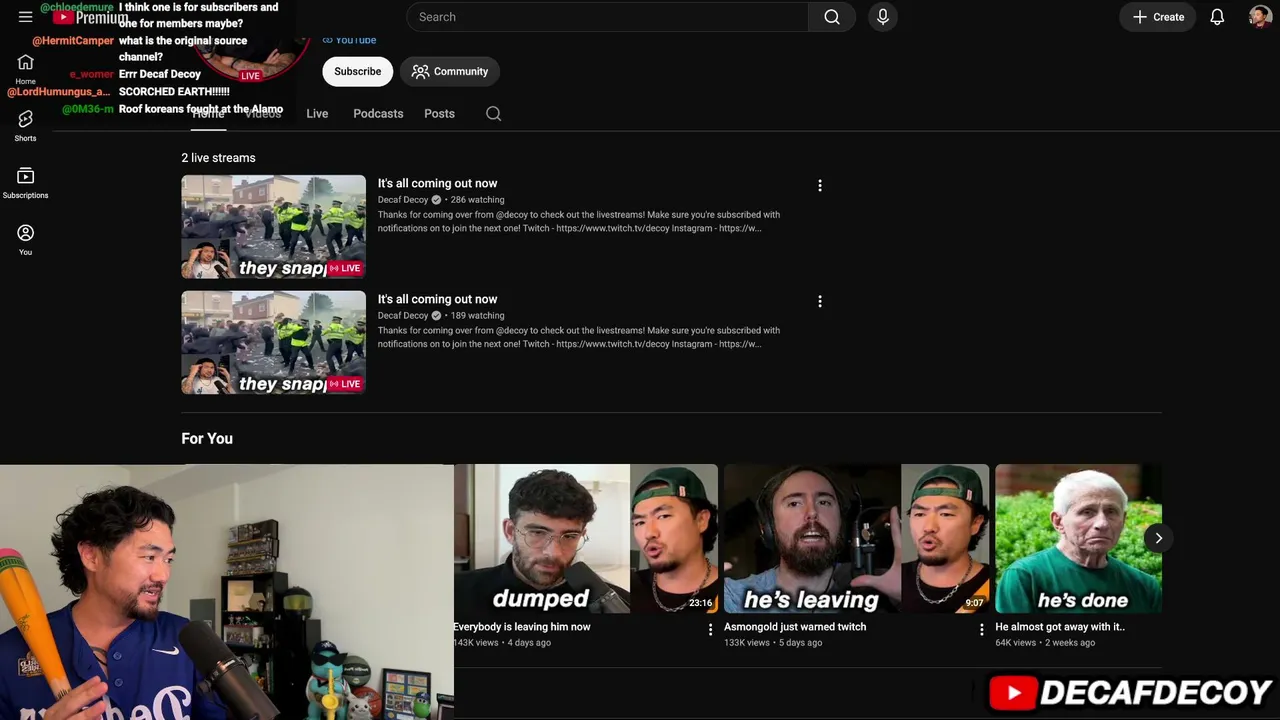The image size is (1280, 720).
Task: Open options for "Everybody is leaving him now"
Action: coord(711,630)
